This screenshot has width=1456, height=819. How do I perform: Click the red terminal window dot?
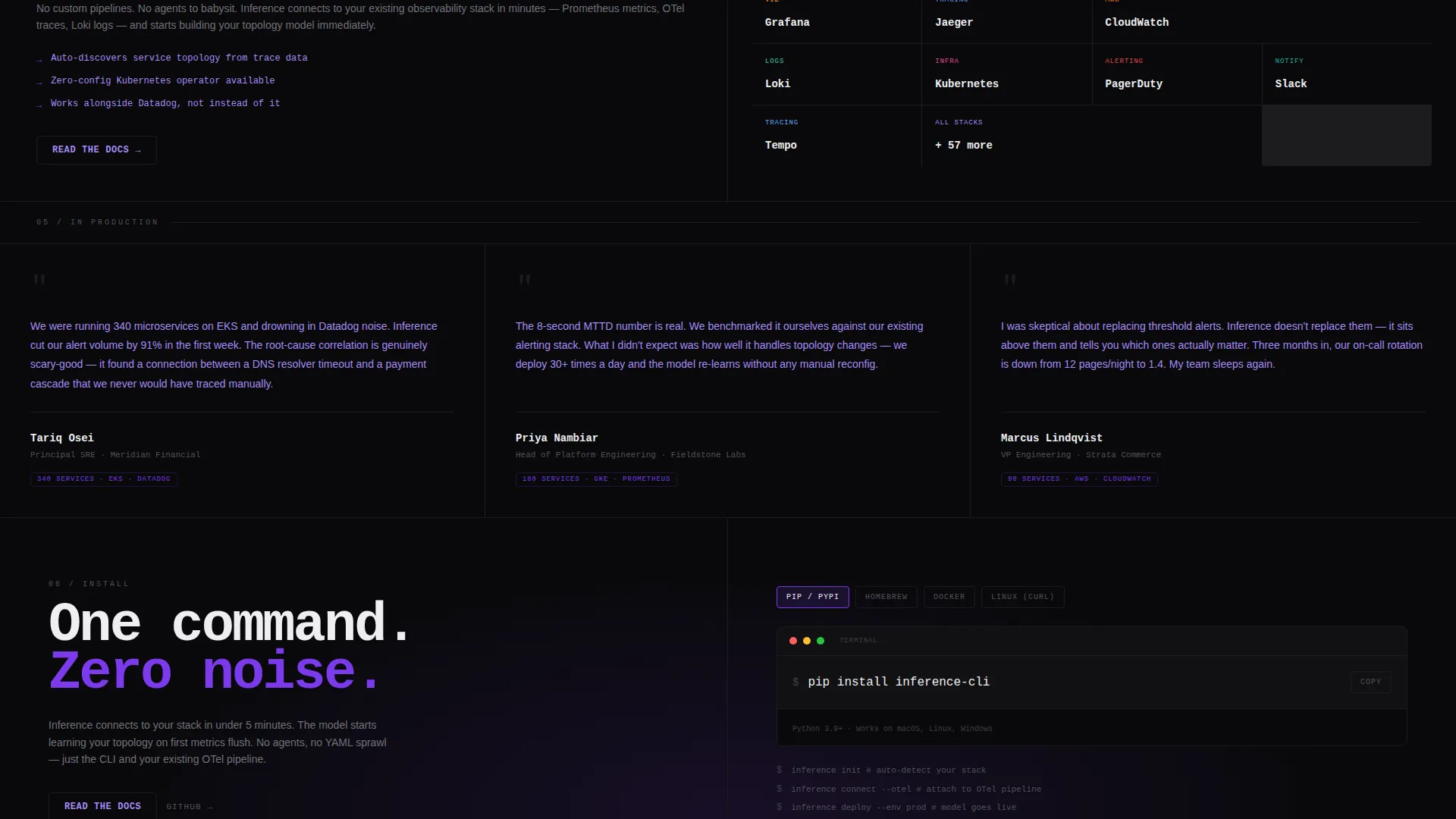(x=793, y=641)
